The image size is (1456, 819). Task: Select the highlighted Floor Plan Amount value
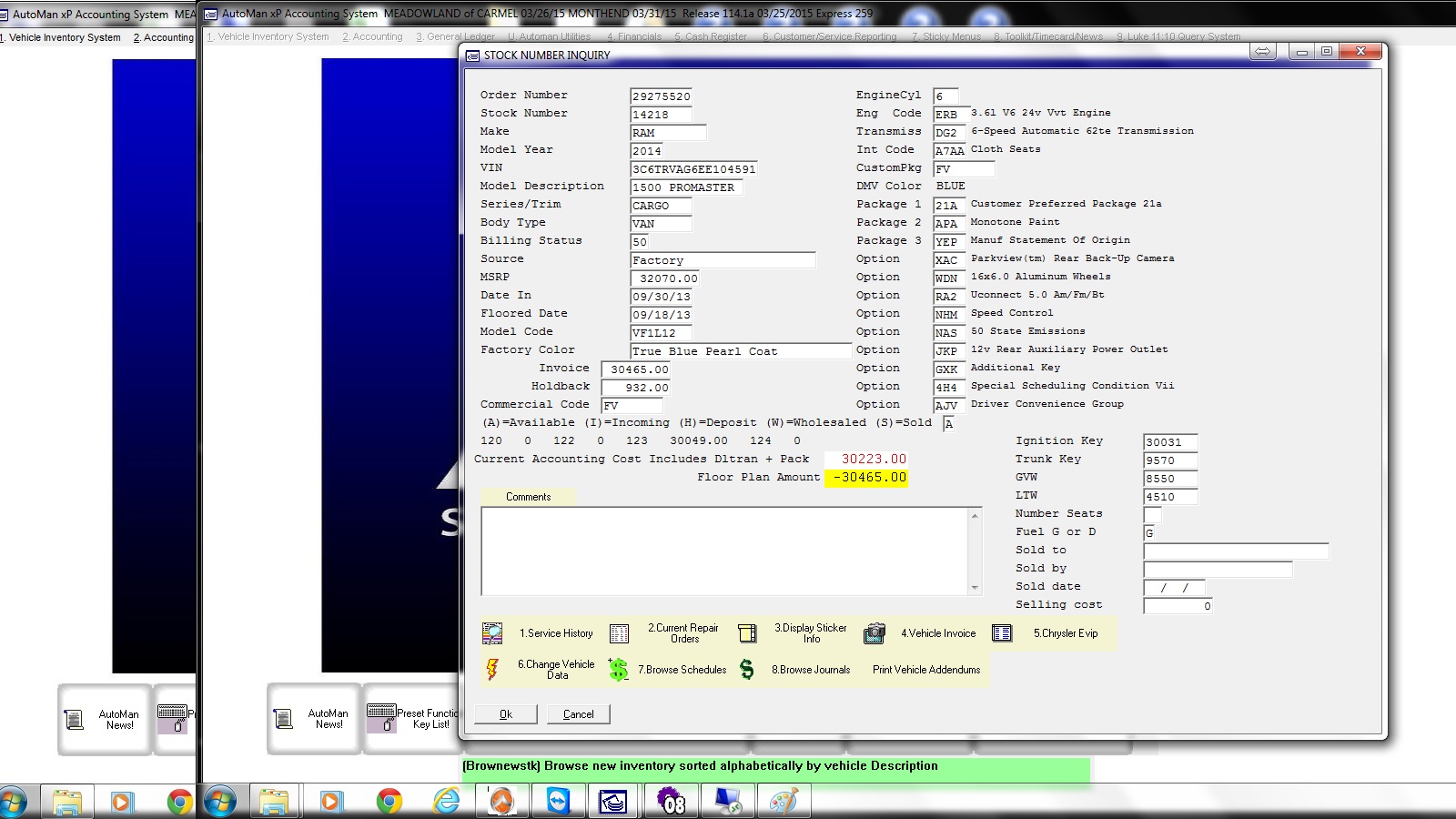(x=865, y=477)
